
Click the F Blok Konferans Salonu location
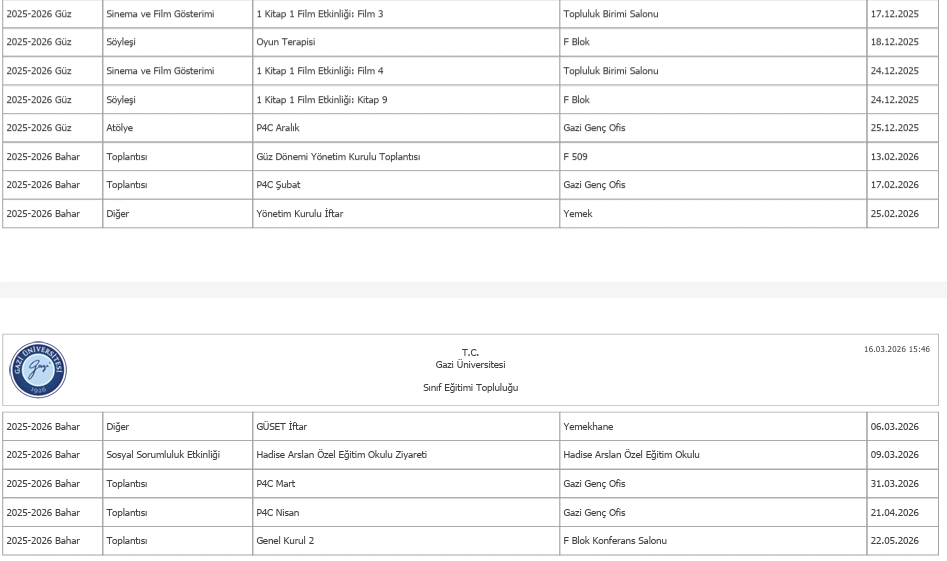pyautogui.click(x=615, y=541)
